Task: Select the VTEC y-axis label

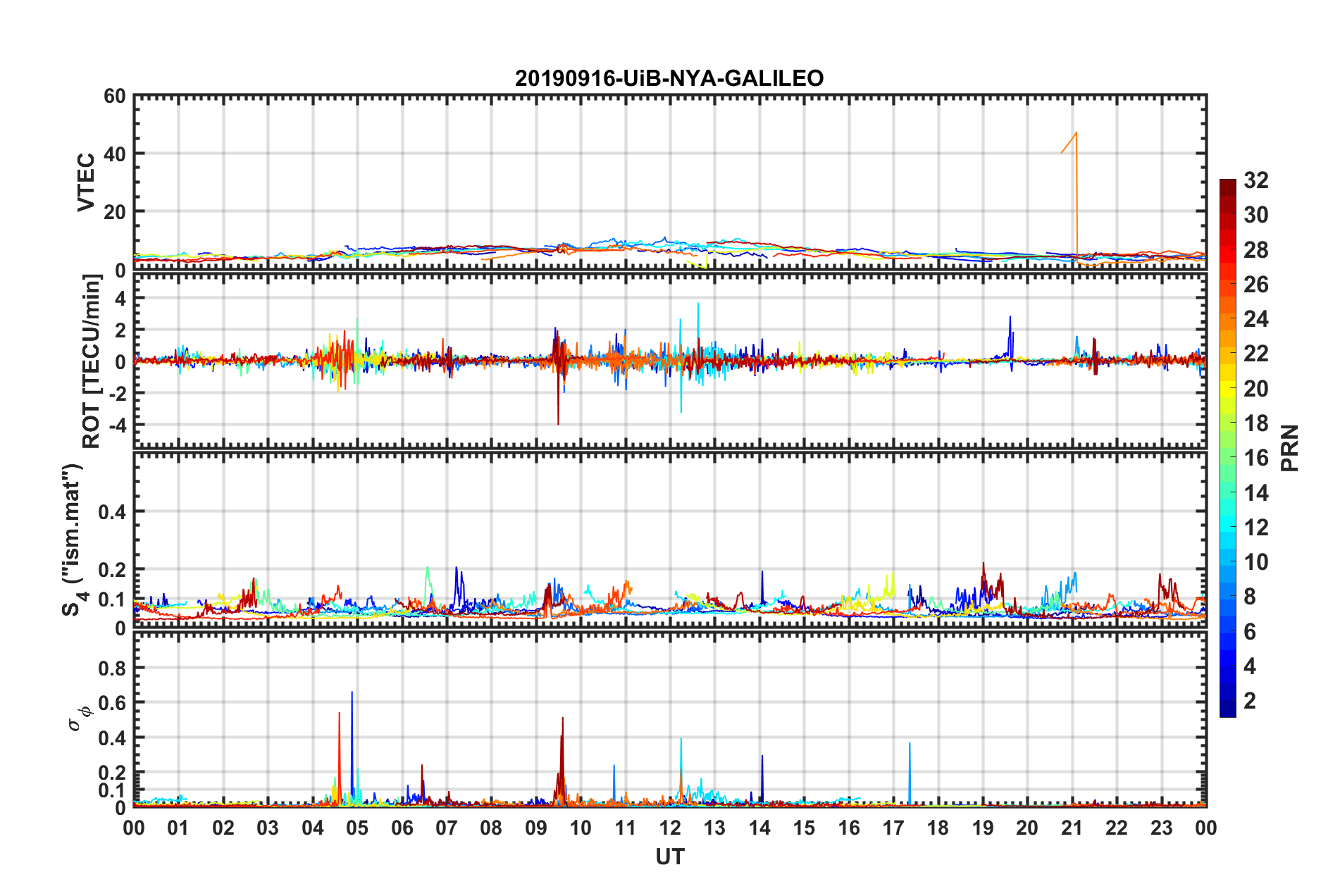Action: [86, 182]
